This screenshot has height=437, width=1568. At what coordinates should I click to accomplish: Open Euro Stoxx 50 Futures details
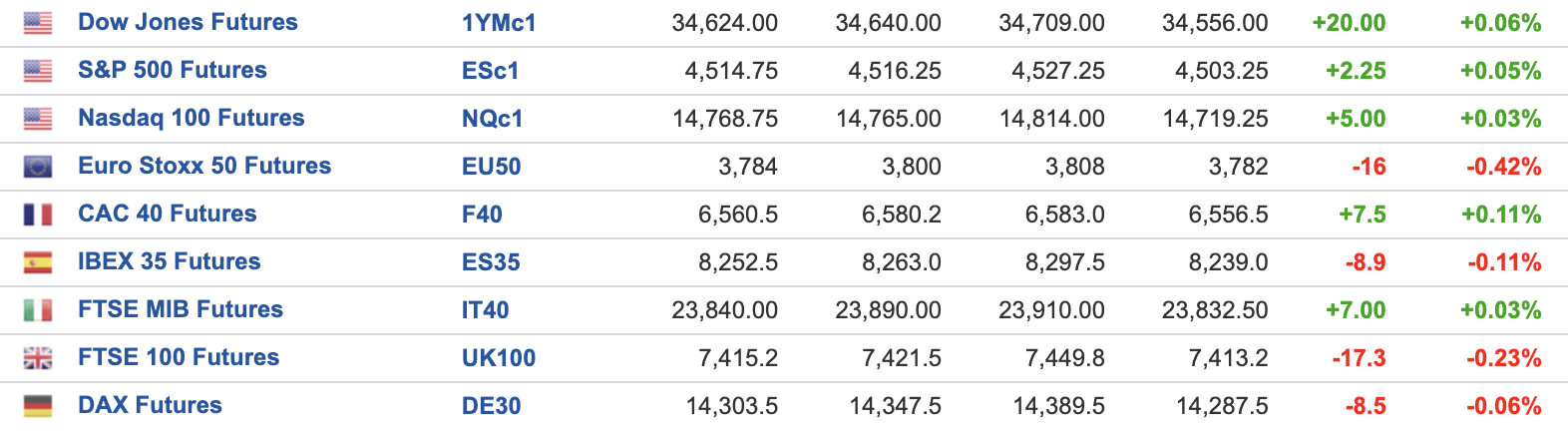204,166
